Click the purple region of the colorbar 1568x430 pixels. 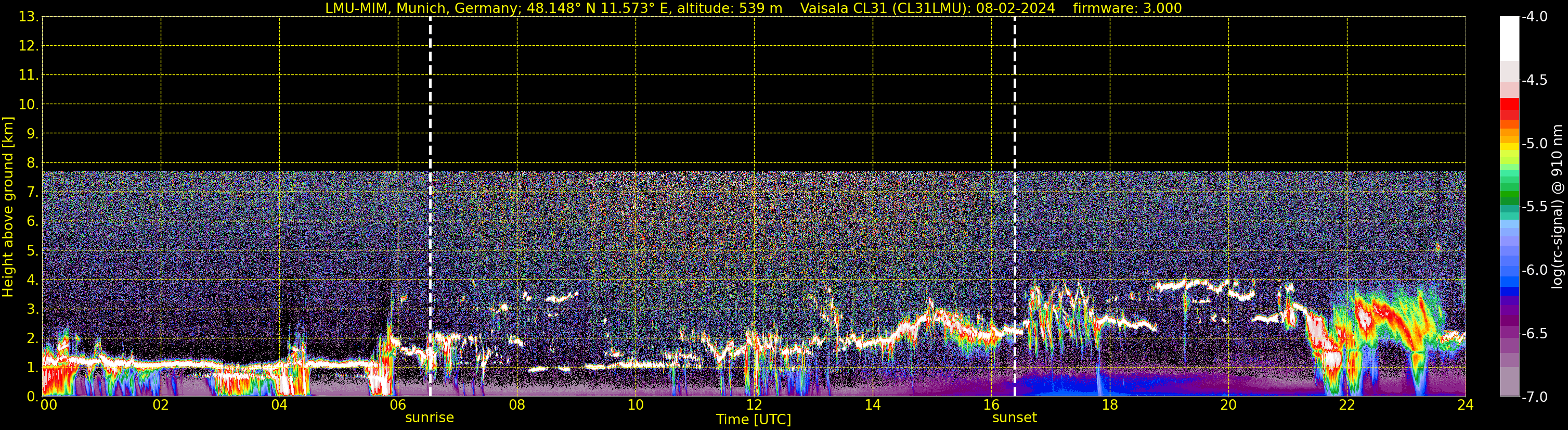pos(1509,314)
